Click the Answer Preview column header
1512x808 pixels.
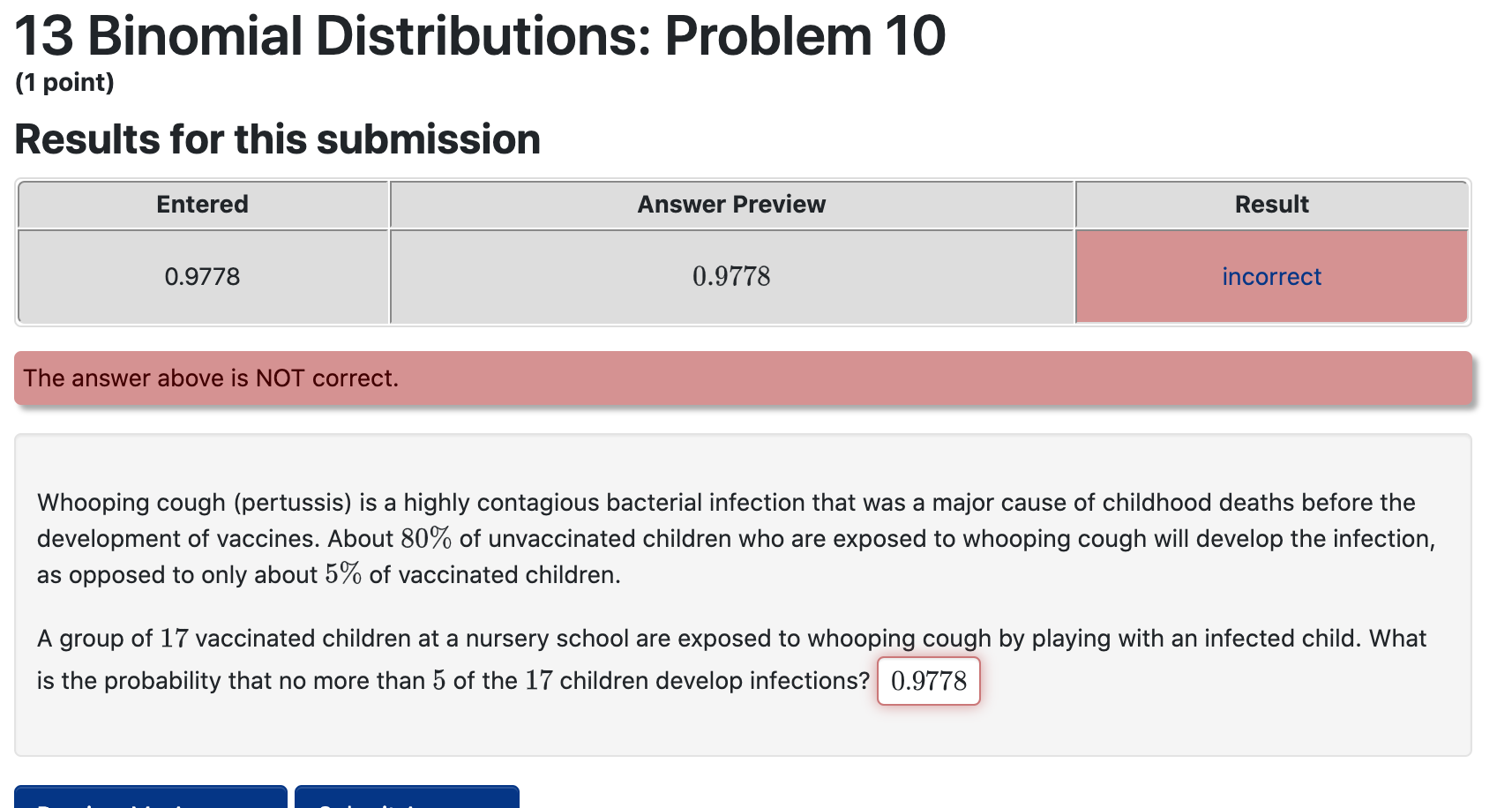pyautogui.click(x=731, y=204)
